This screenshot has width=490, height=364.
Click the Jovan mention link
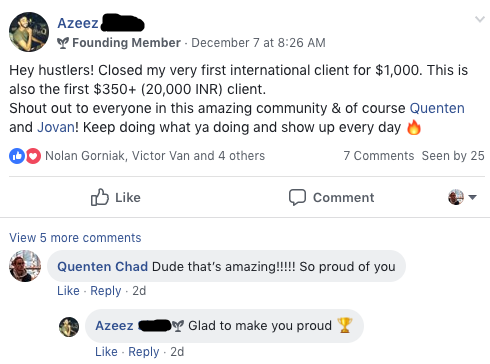coord(56,127)
